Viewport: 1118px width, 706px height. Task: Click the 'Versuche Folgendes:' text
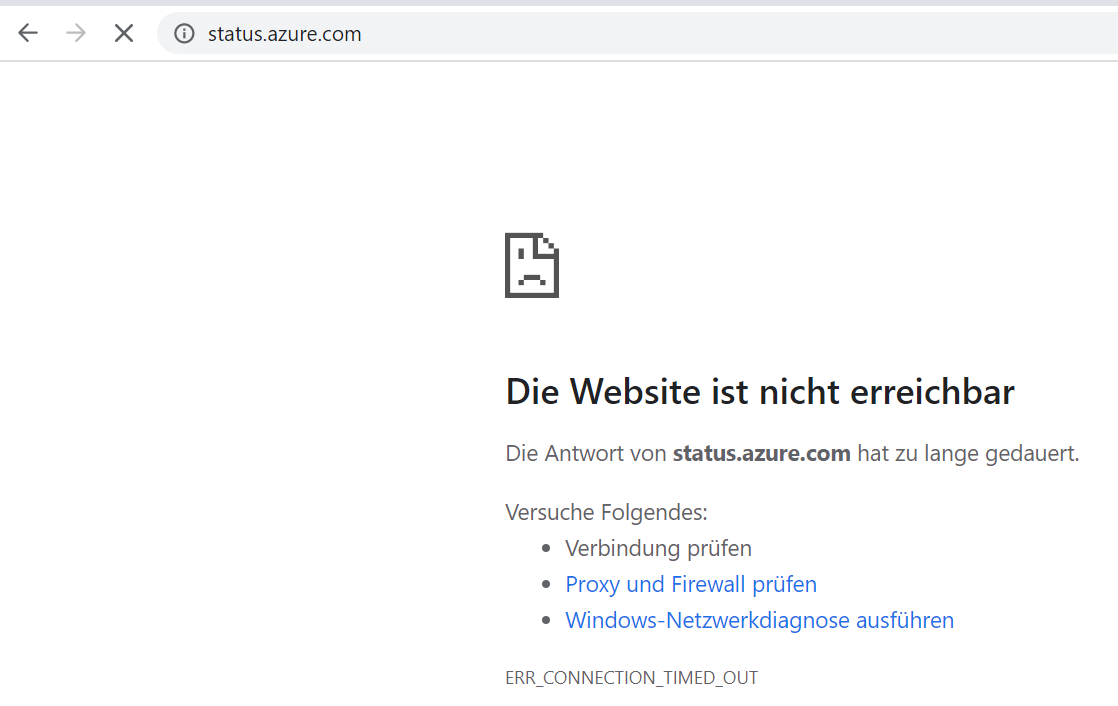(x=606, y=512)
